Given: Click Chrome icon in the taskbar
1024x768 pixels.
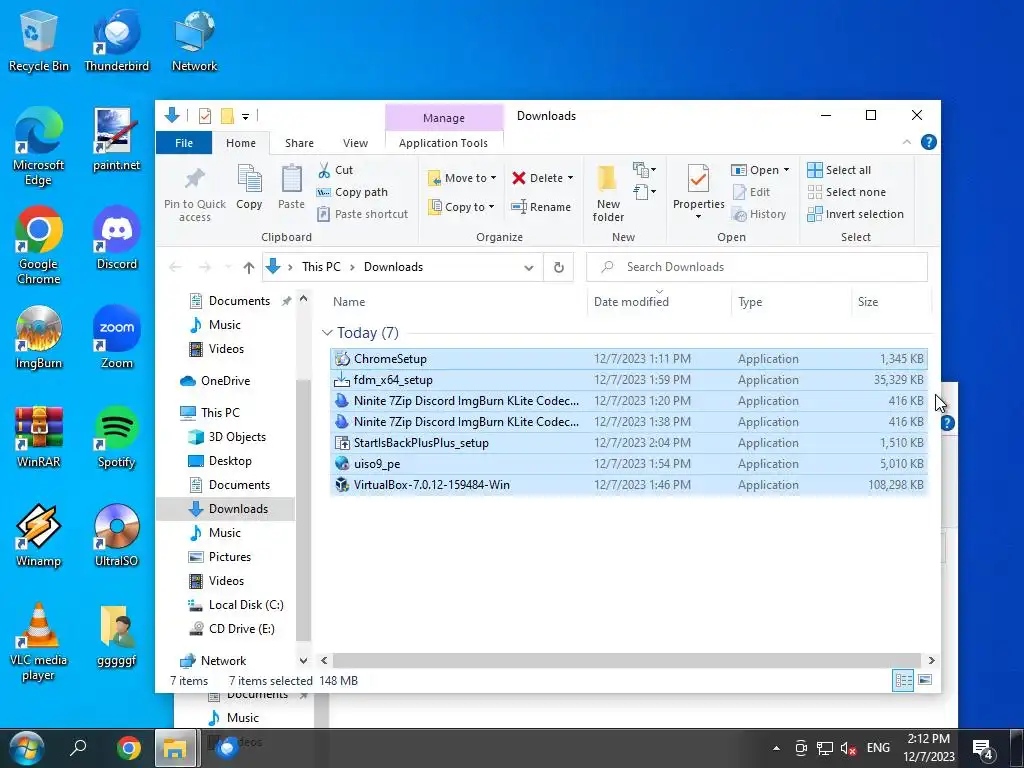Looking at the screenshot, I should [129, 748].
